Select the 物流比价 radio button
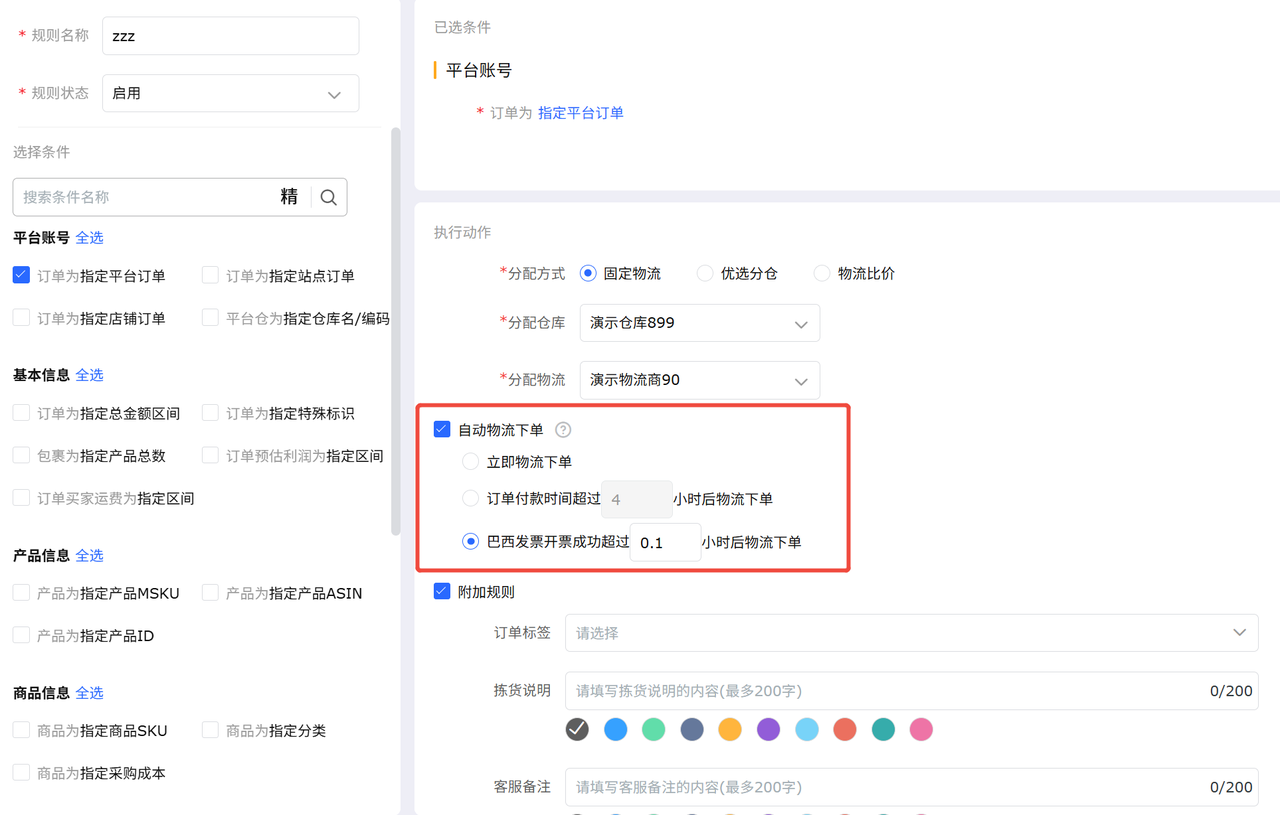Screen dimensions: 1280x815 822,273
